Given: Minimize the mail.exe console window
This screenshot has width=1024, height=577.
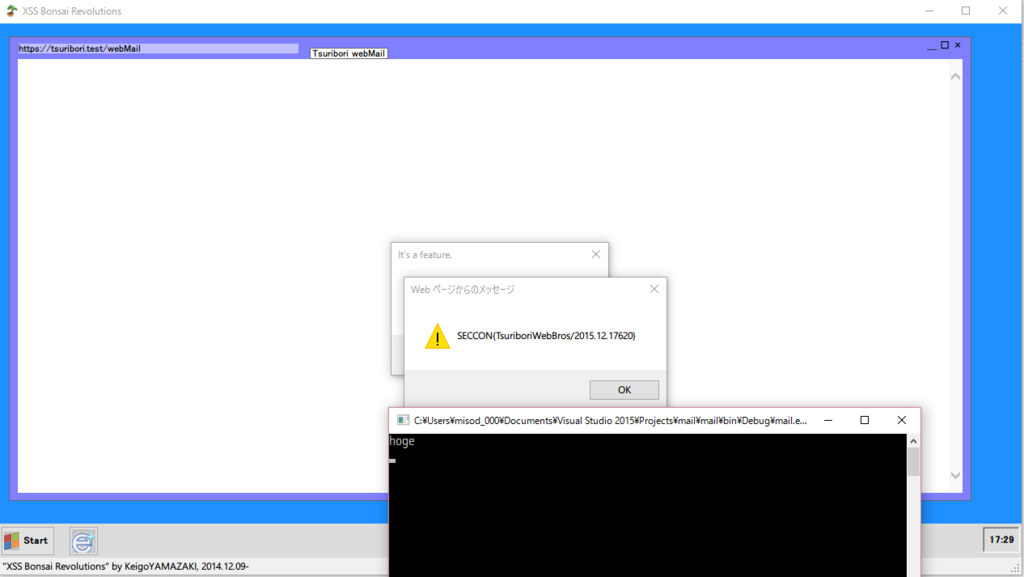Looking at the screenshot, I should point(828,420).
